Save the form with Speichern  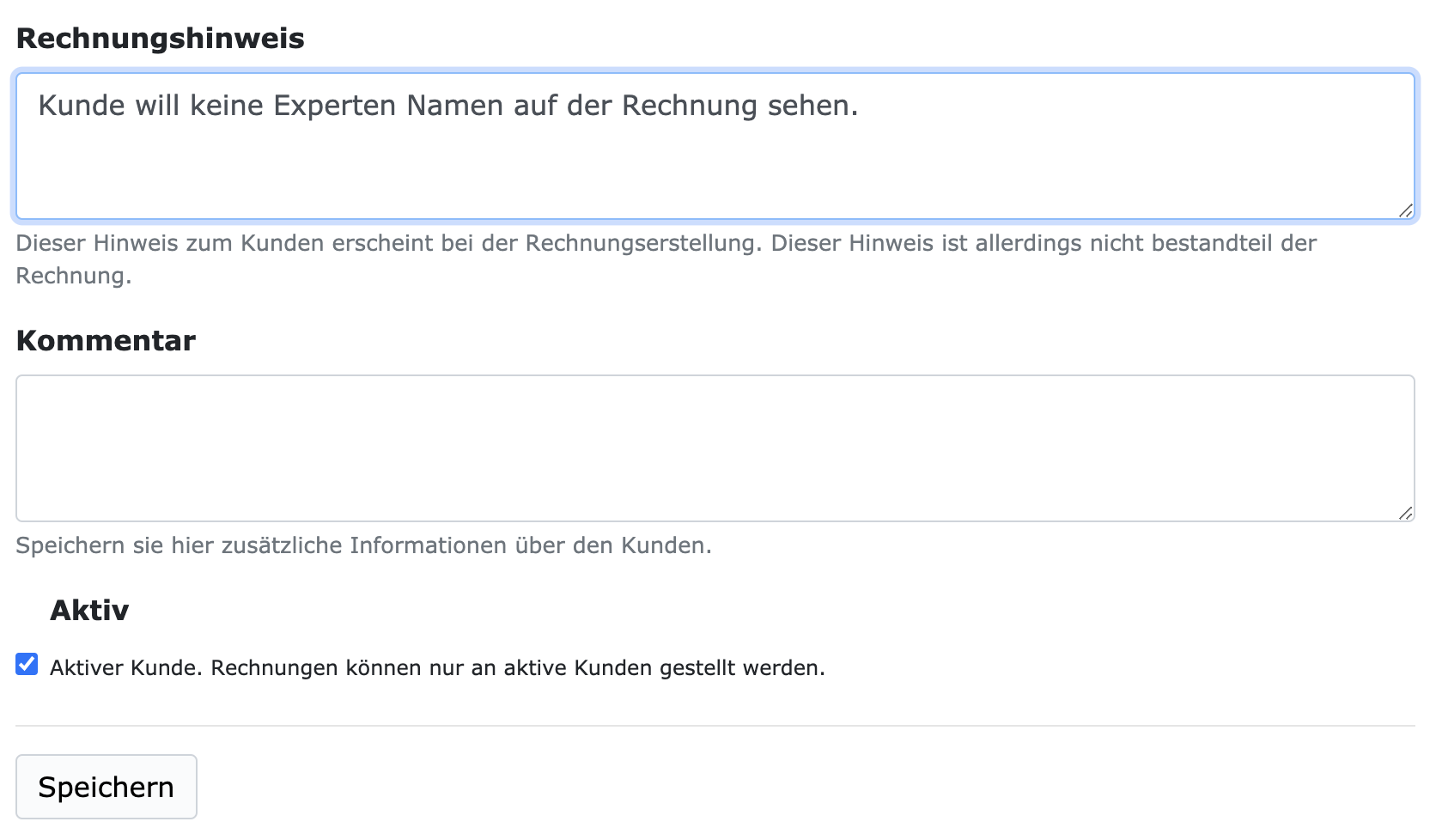pos(106,786)
